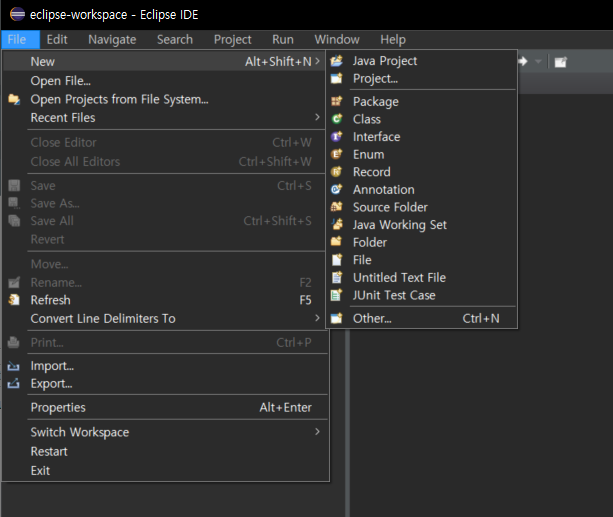The image size is (613, 517).
Task: Select Open Projects from File System...
Action: pyautogui.click(x=164, y=99)
